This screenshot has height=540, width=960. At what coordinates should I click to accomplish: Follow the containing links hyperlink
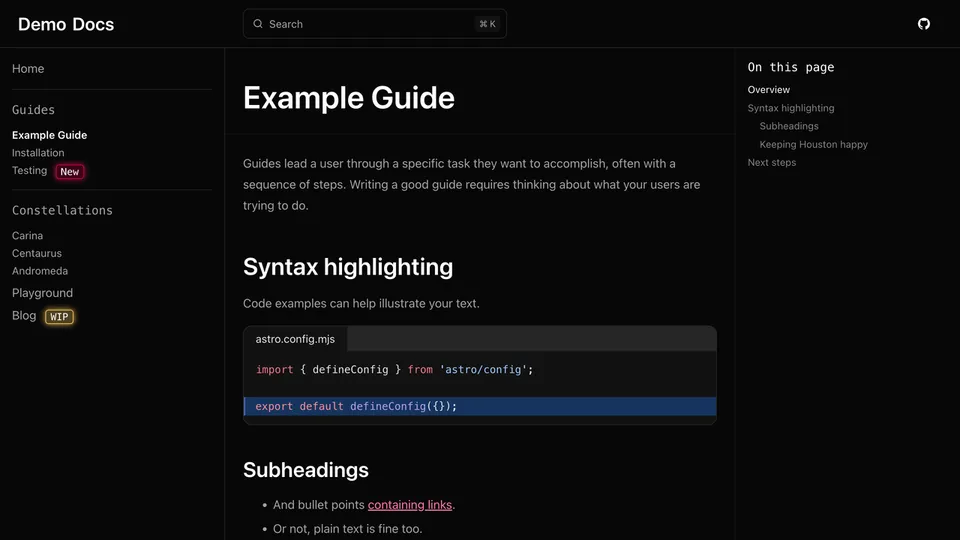pyautogui.click(x=410, y=505)
